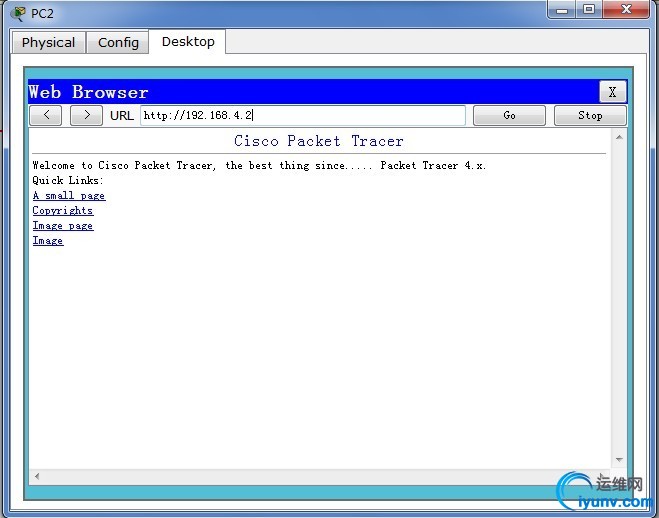Go back with the browser's left arrow
Viewport: 659px width, 518px height.
46,115
